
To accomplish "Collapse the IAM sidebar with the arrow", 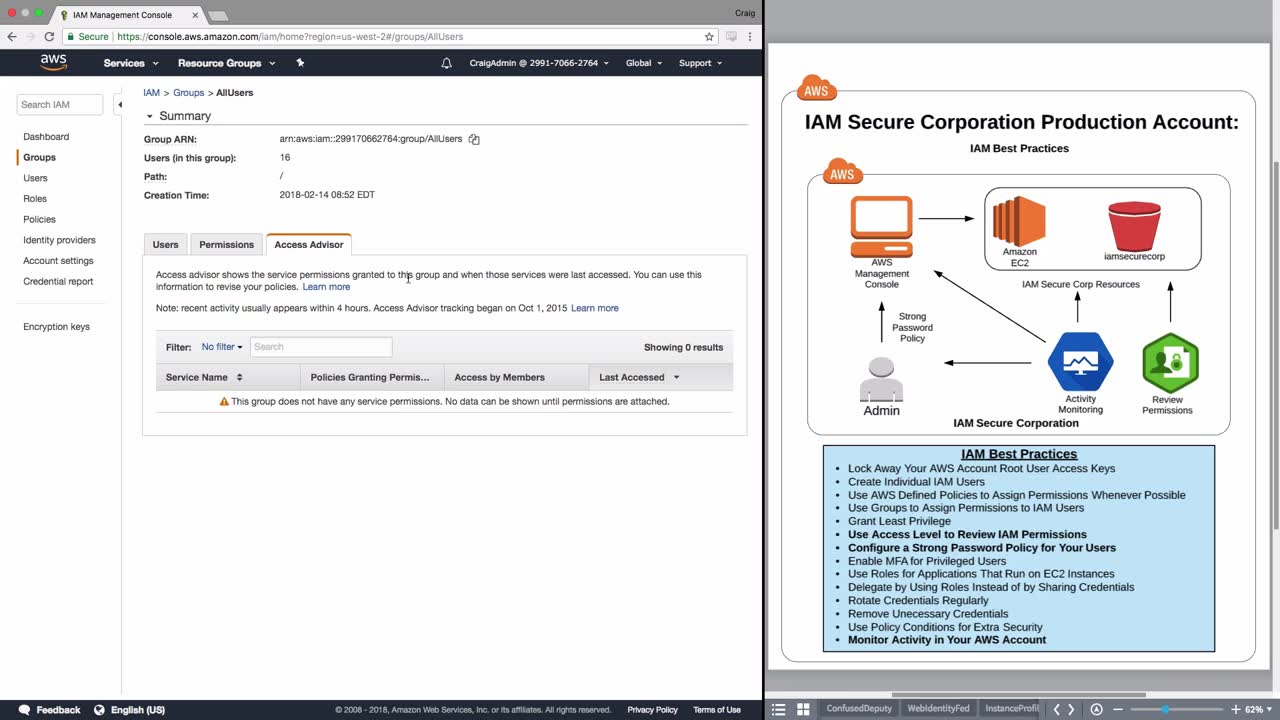I will tap(119, 104).
